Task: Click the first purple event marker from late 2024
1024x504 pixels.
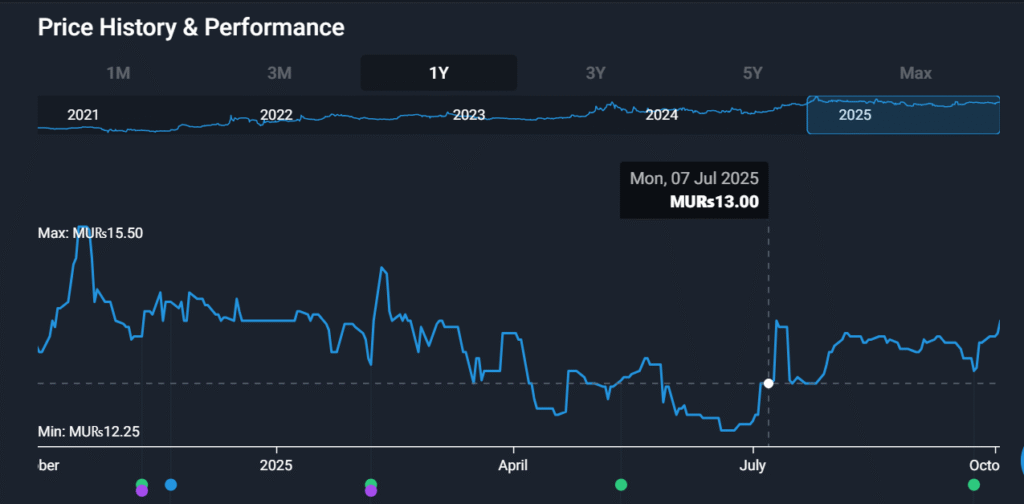Action: click(141, 491)
